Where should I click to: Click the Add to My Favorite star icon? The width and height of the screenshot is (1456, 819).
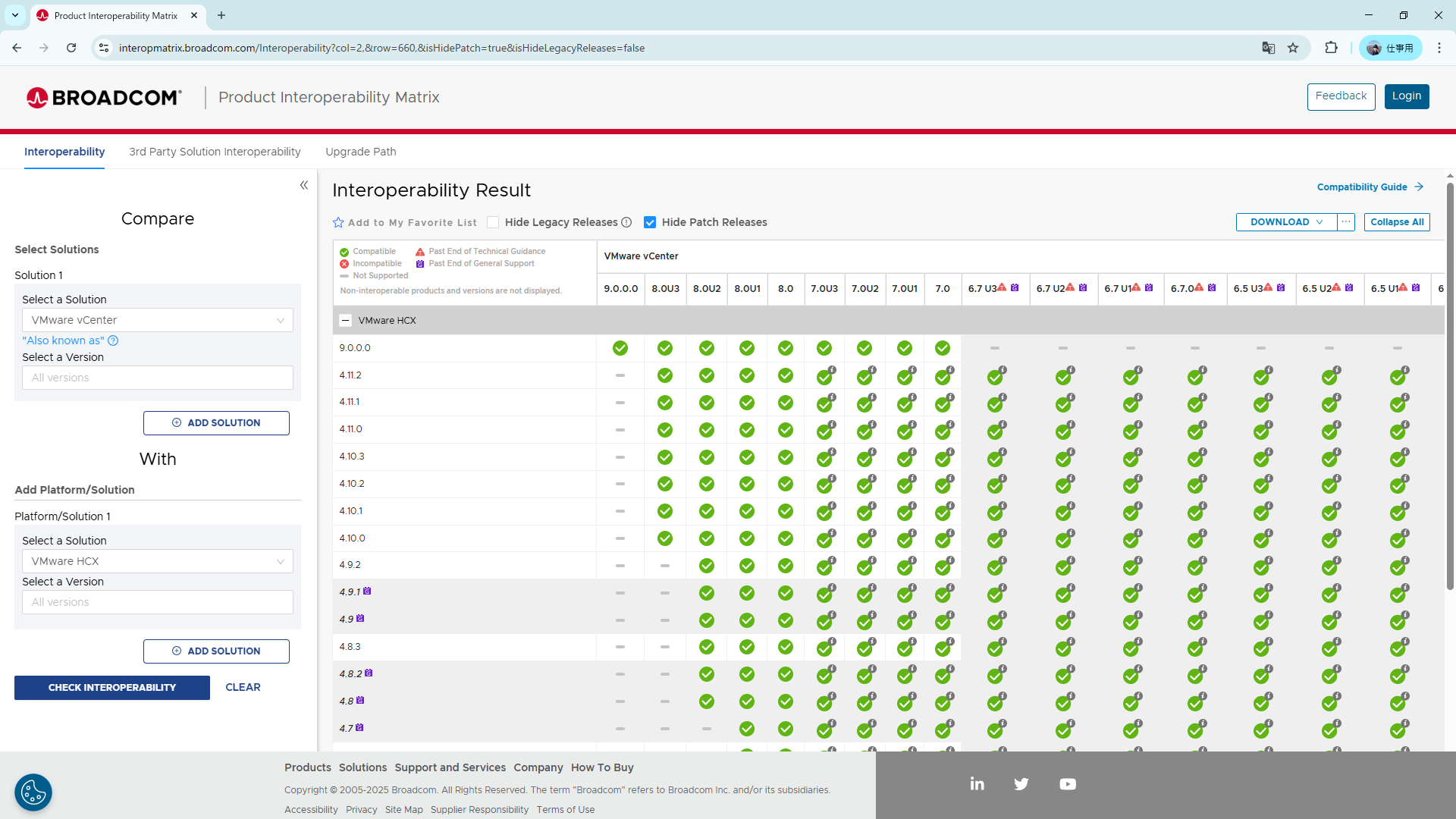coord(338,222)
